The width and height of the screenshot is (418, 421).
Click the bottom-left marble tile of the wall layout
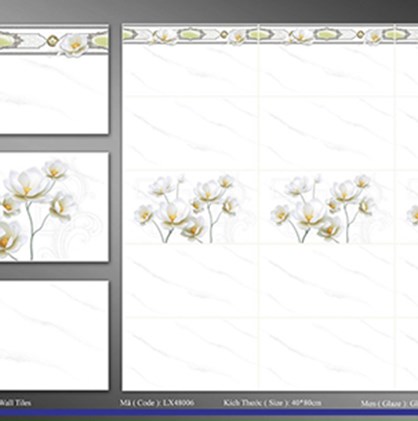191,354
